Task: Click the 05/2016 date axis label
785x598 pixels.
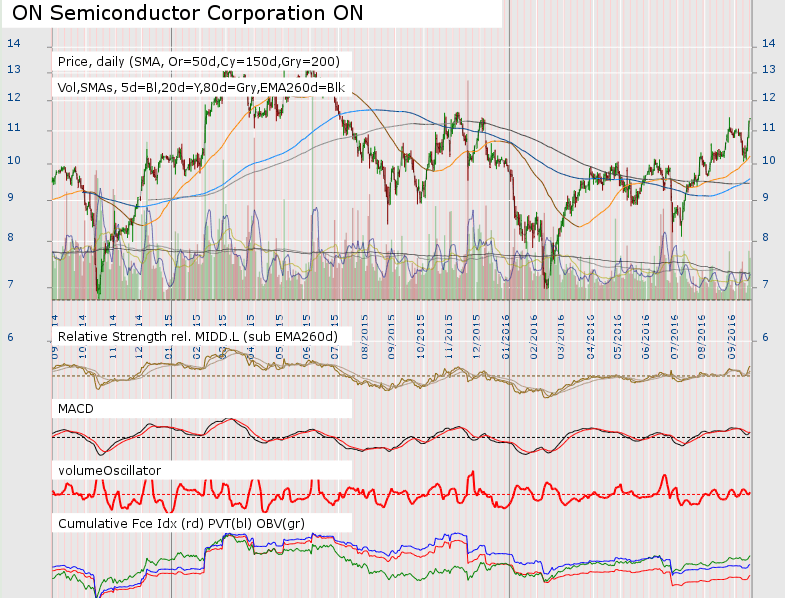Action: click(617, 337)
